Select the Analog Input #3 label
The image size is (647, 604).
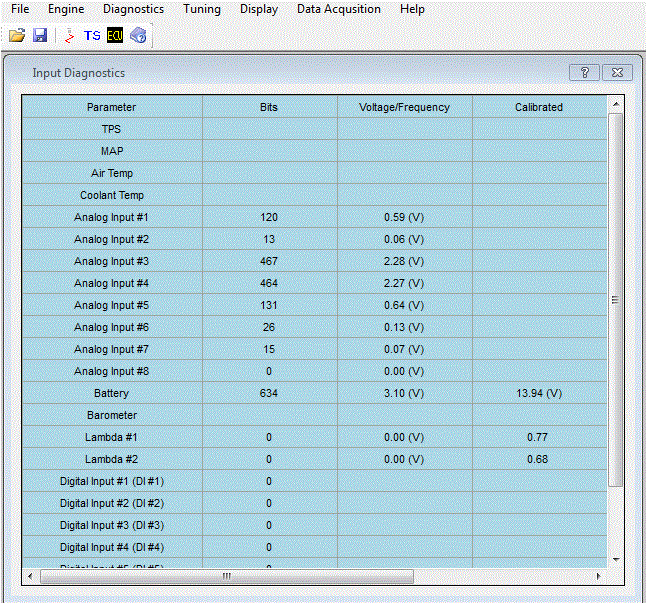pyautogui.click(x=111, y=261)
